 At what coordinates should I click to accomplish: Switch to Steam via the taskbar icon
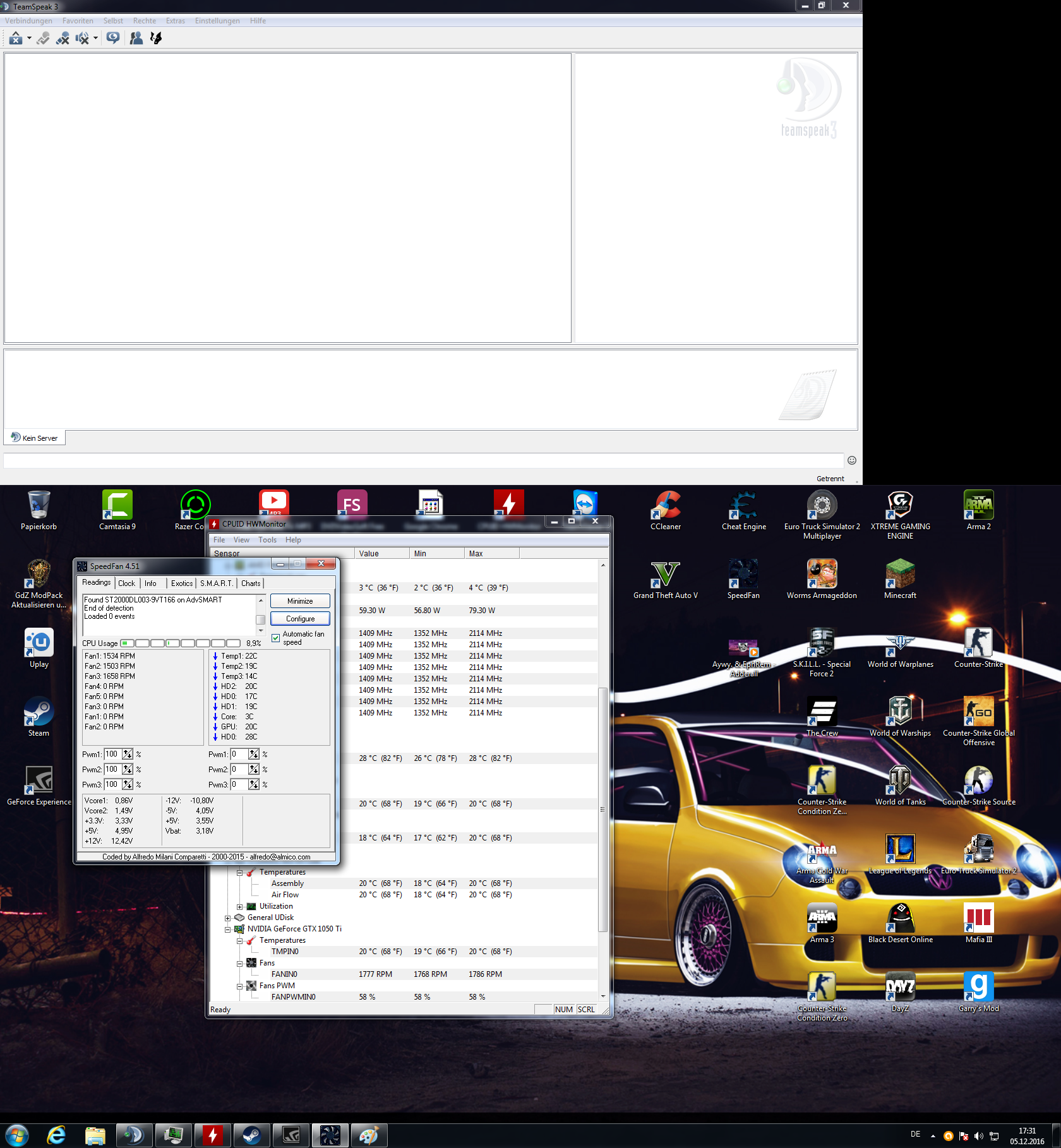point(252,1135)
